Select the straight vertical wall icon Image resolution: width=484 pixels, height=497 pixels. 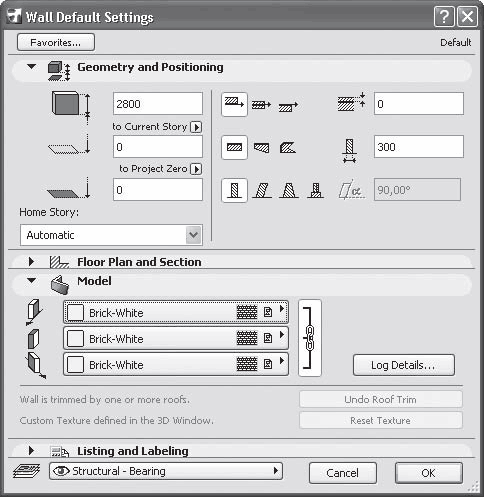tap(234, 190)
